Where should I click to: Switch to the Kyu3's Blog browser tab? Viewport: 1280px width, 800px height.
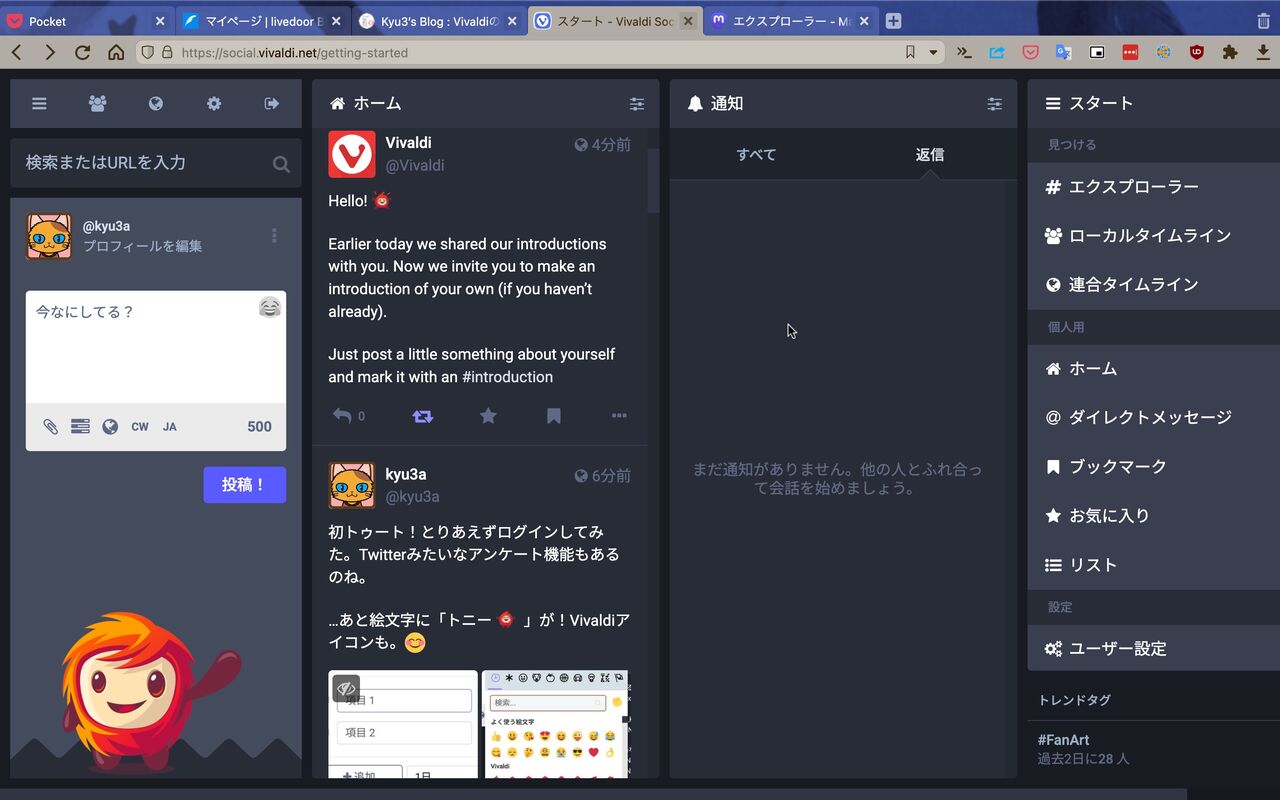click(440, 21)
